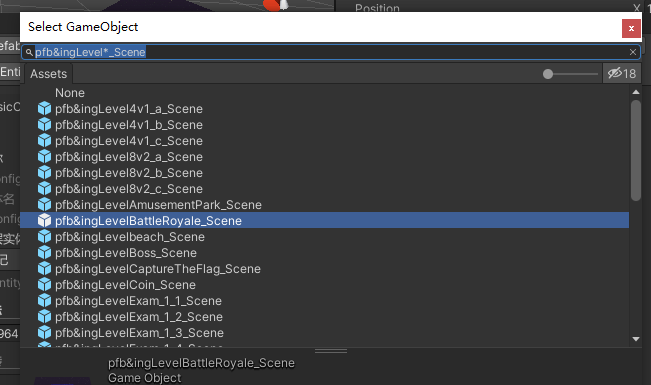This screenshot has width=651, height=385.
Task: Clear the search field with X icon
Action: coord(633,52)
